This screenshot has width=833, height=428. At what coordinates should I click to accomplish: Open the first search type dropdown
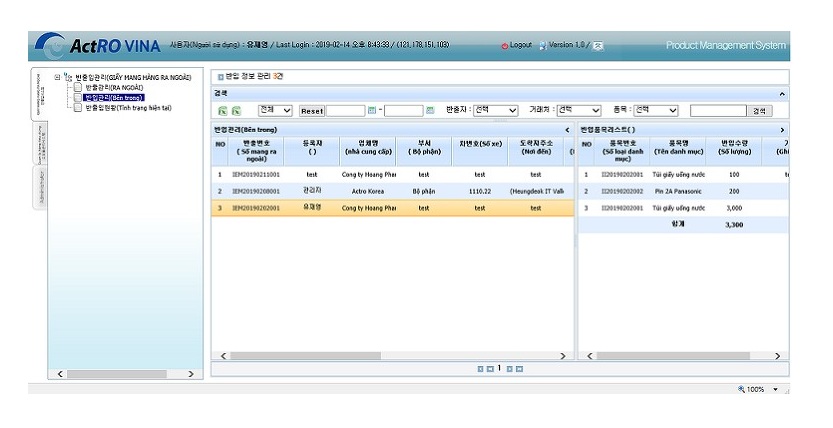tap(275, 110)
